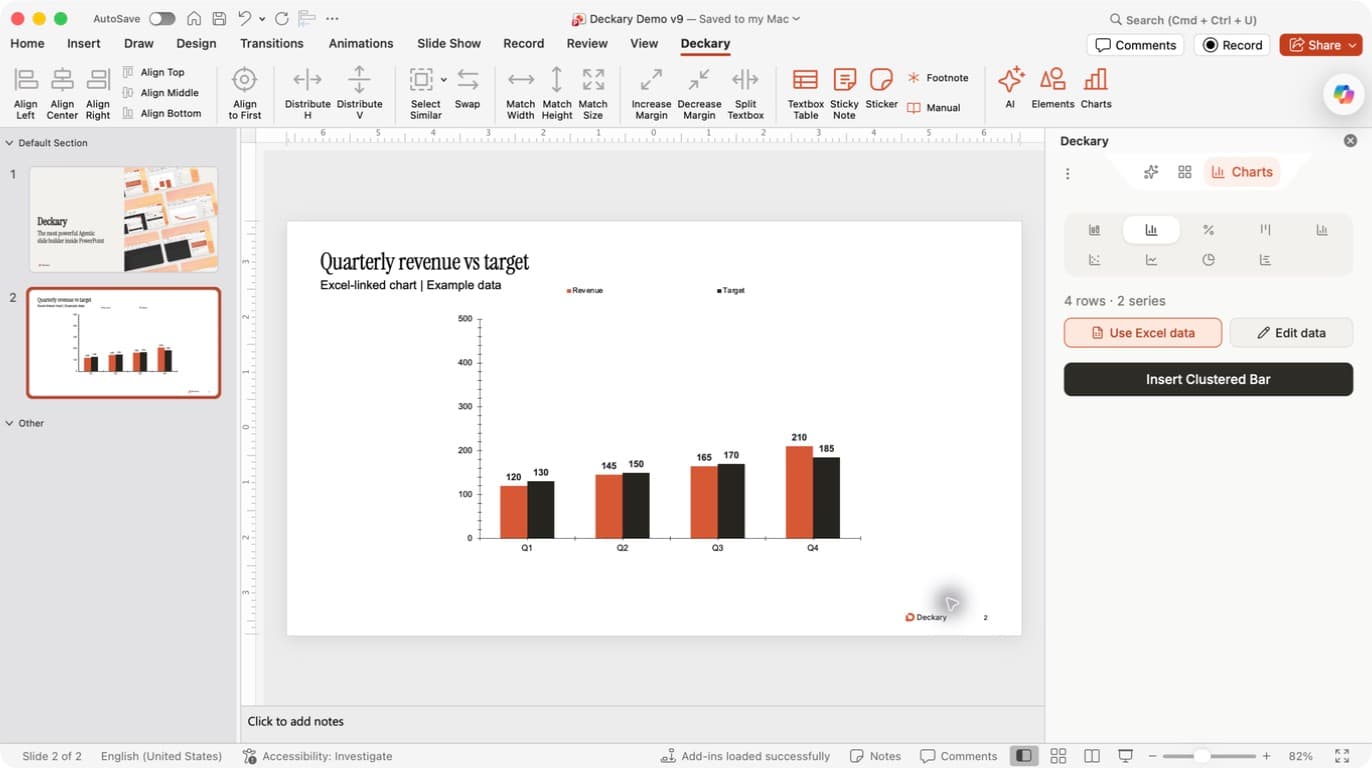Switch to Normal view button
Image resolution: width=1372 pixels, height=768 pixels.
1023,756
